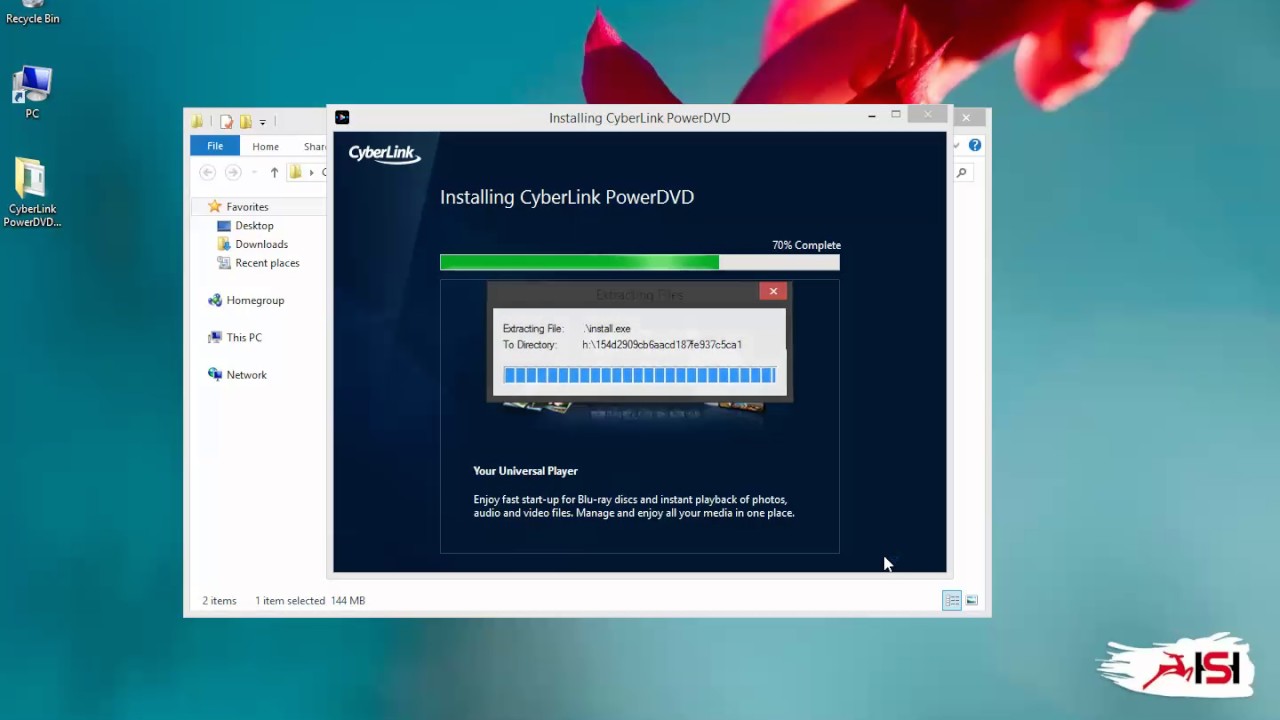The height and width of the screenshot is (720, 1280).
Task: Switch Explorer to large icons view
Action: point(972,600)
